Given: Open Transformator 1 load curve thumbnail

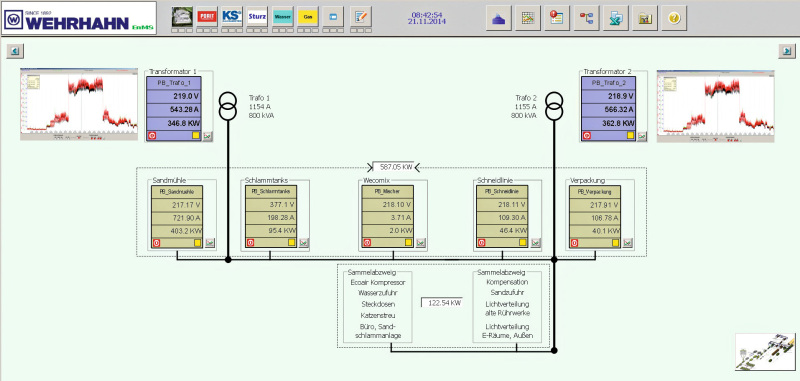Looking at the screenshot, I should [79, 105].
